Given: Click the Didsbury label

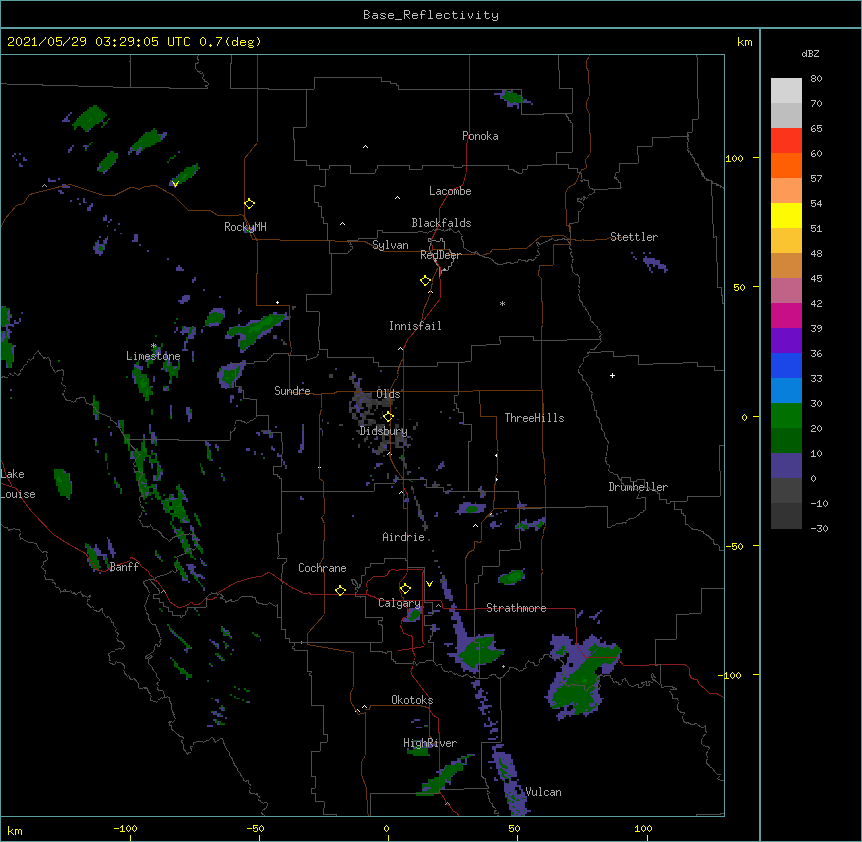Looking at the screenshot, I should click(x=383, y=431).
